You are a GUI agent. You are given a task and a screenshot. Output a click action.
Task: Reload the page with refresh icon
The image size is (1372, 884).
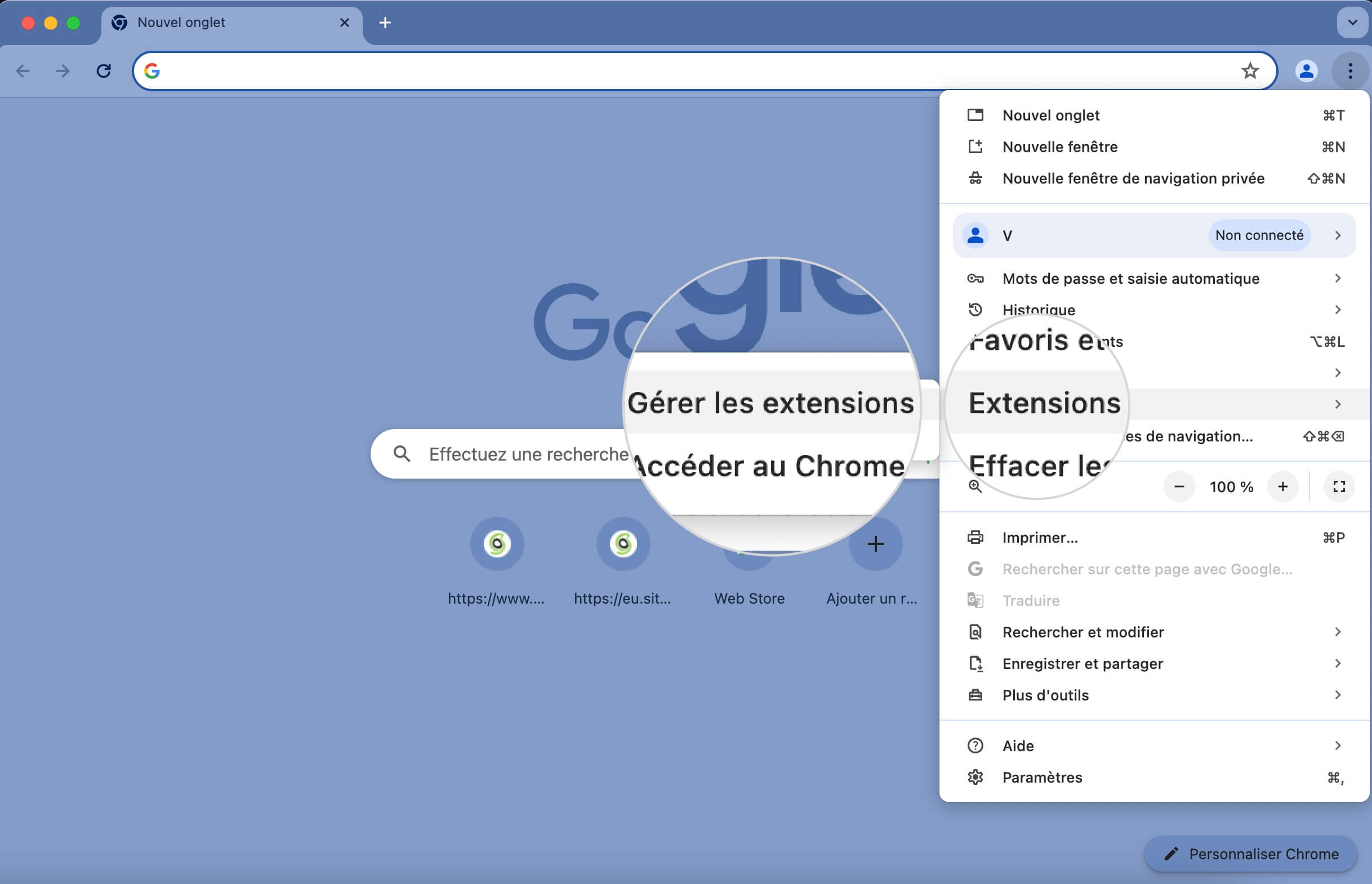pos(104,70)
